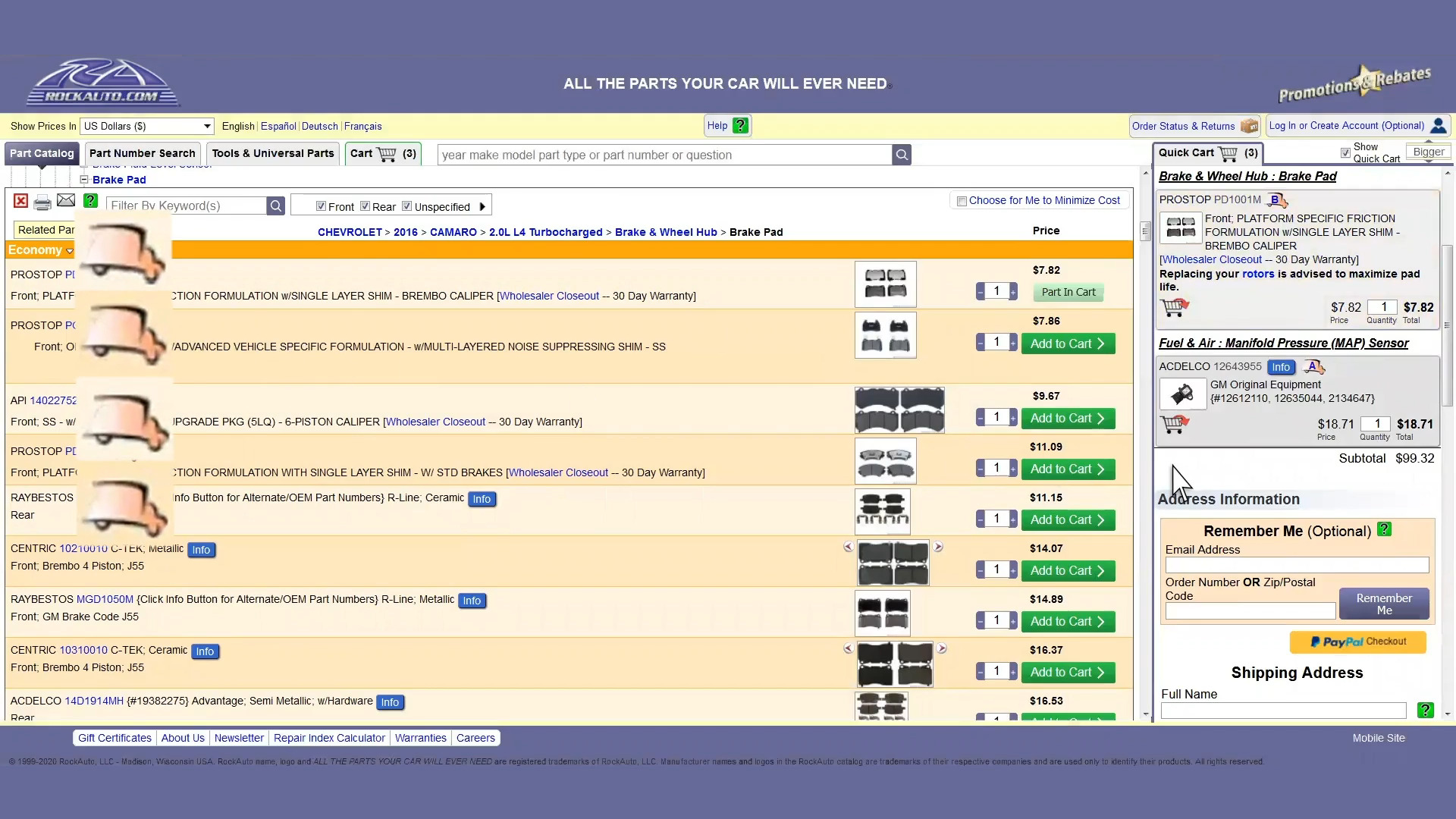
Task: Click warehouse B icon for PROSTOP PD1001M
Action: click(x=1277, y=200)
